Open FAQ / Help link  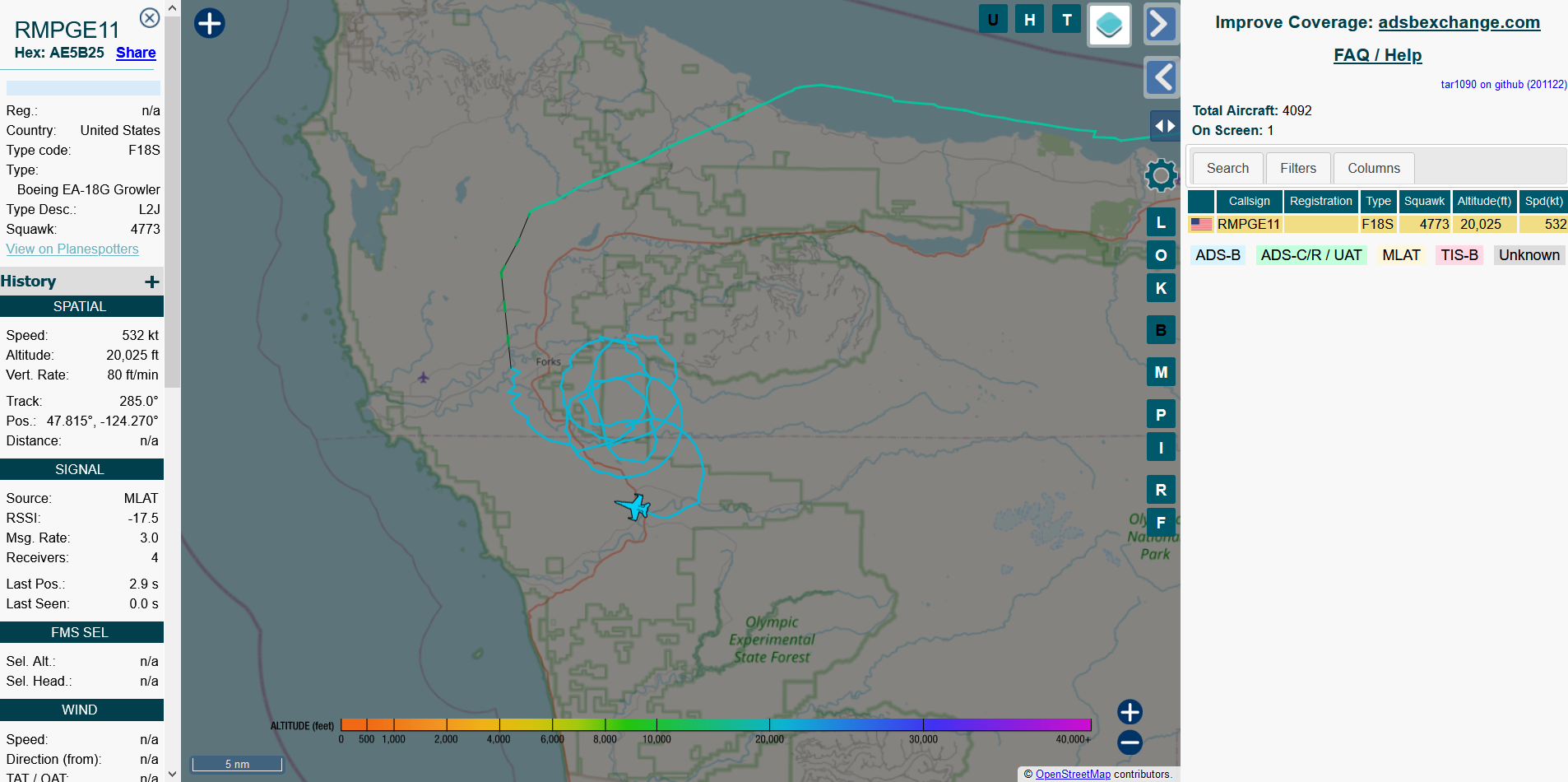pos(1377,55)
